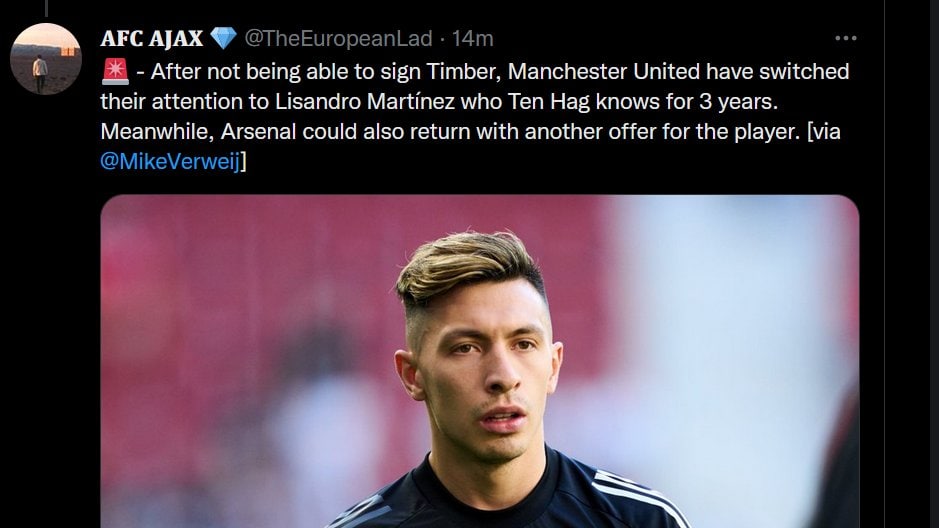
Task: Visit the @TheEuropeanLad handle link
Action: pos(338,39)
